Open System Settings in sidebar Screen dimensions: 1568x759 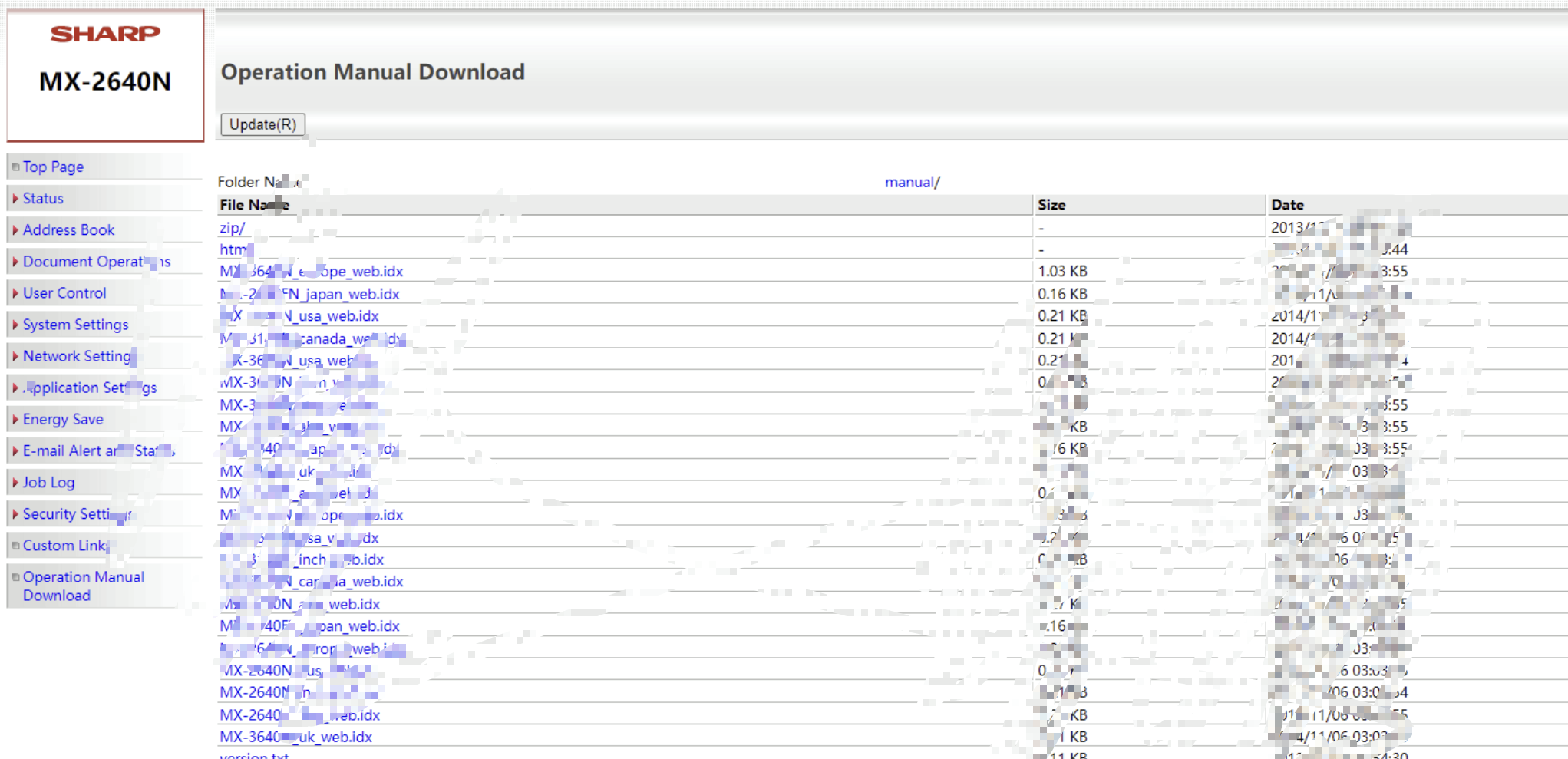(75, 325)
